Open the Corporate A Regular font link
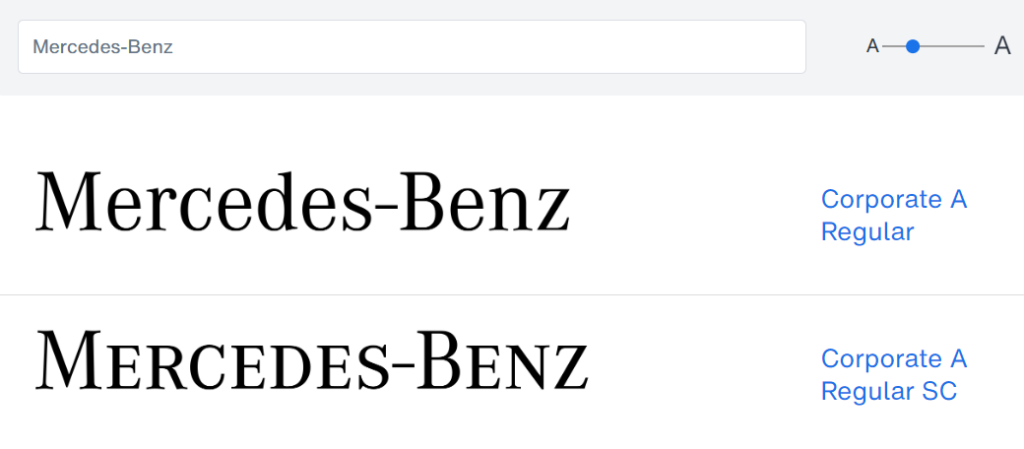This screenshot has height=449, width=1024. point(893,215)
